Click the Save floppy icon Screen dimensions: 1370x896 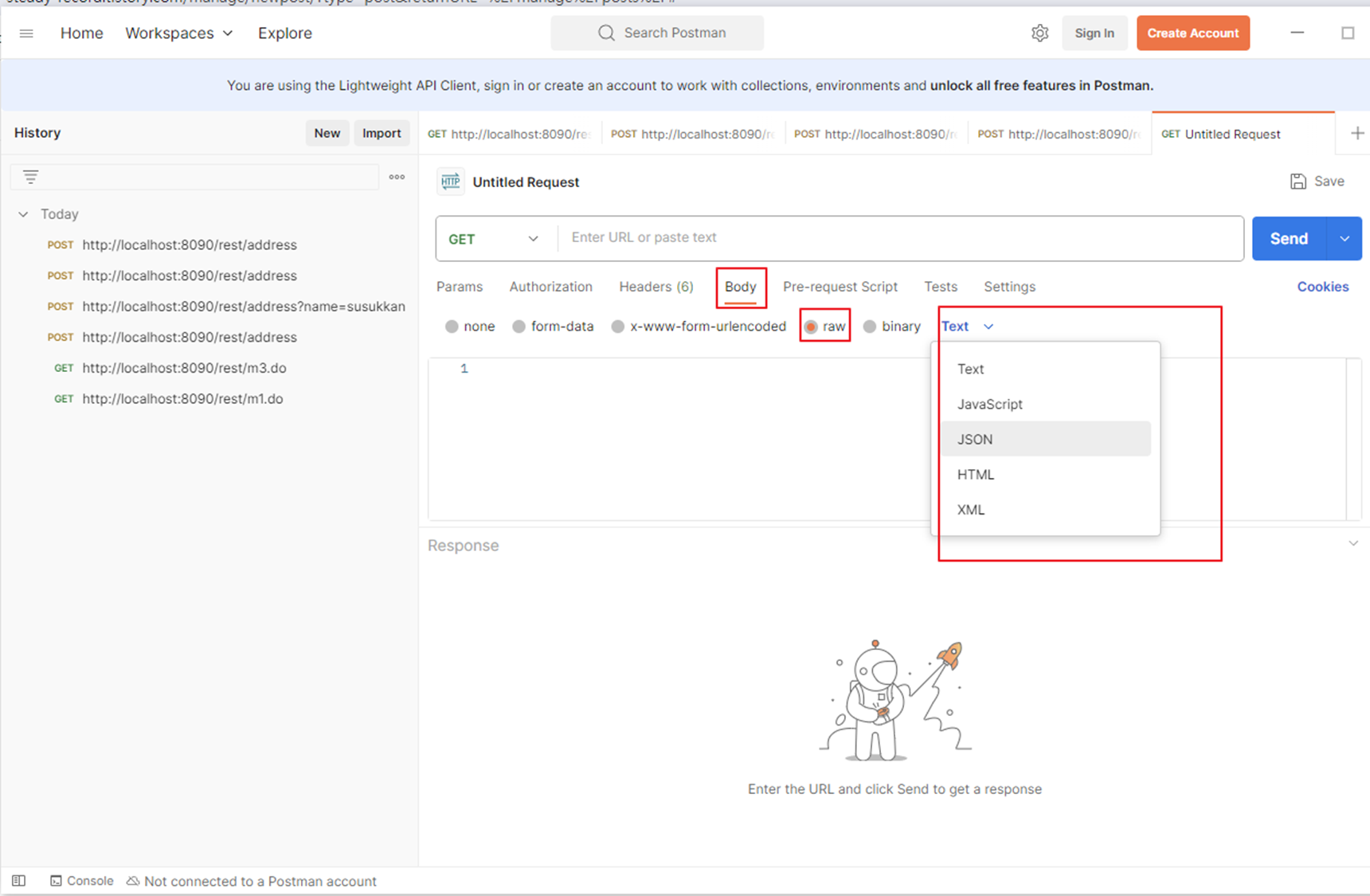(x=1298, y=182)
